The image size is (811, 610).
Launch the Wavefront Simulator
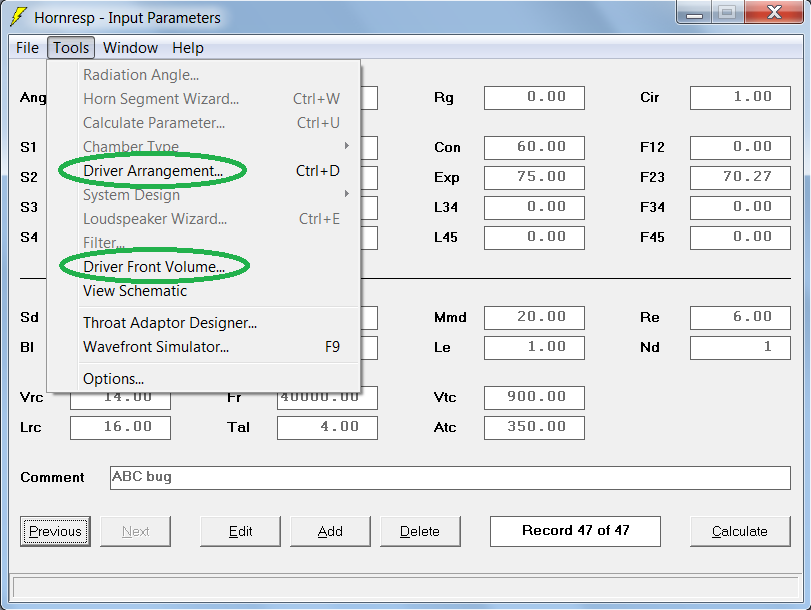pos(204,347)
